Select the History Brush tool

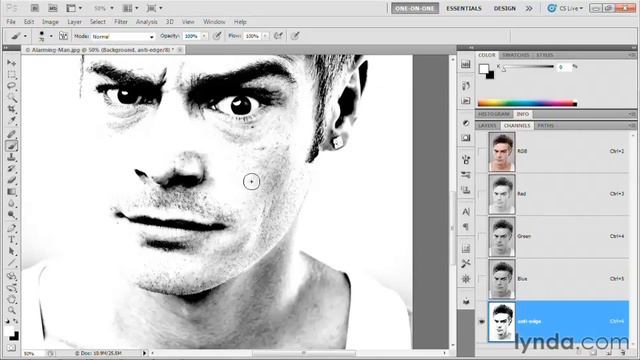pyautogui.click(x=11, y=169)
